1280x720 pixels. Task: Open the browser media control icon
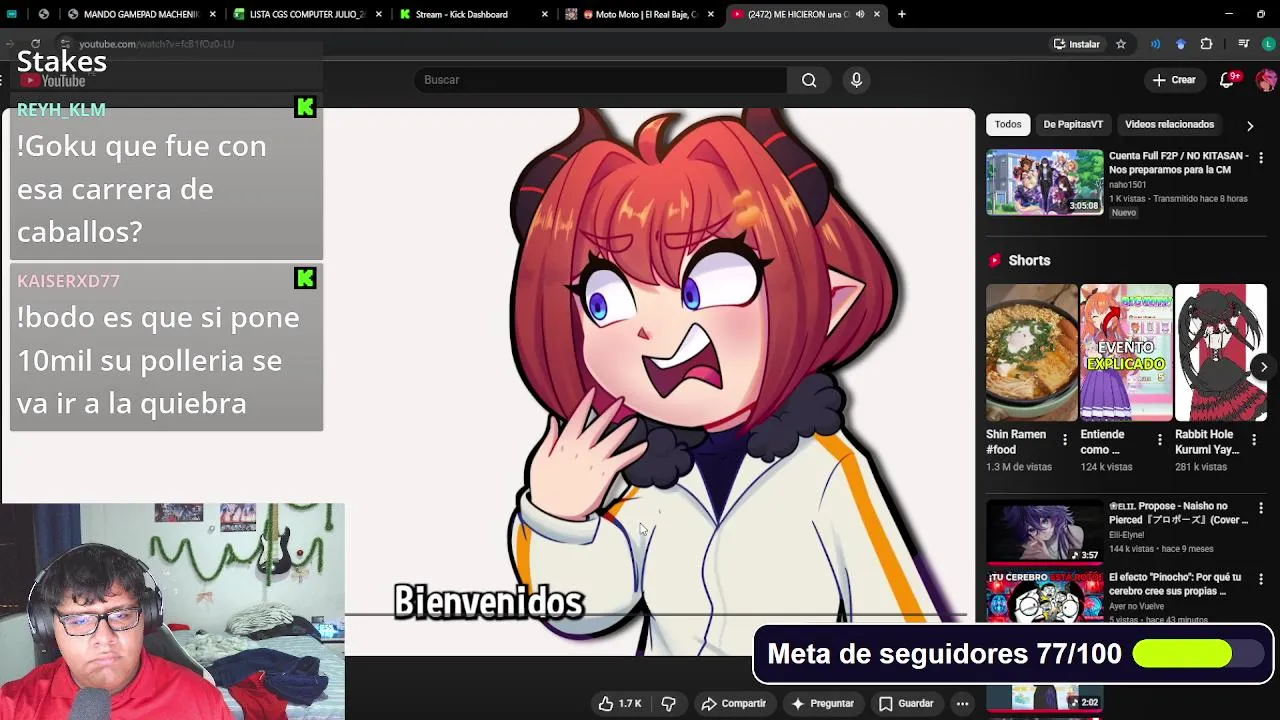coord(1243,44)
